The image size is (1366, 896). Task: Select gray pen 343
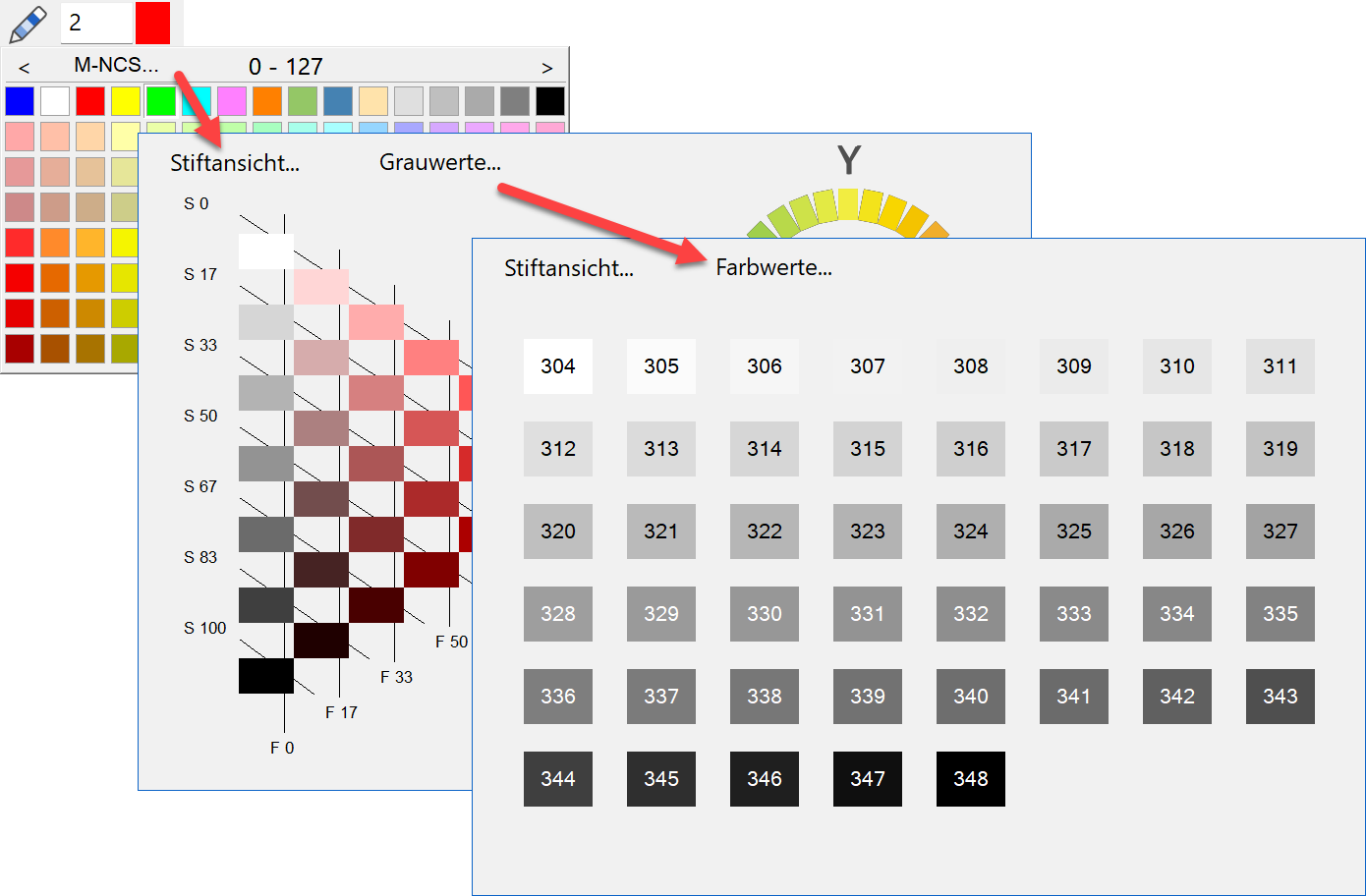tap(1280, 697)
